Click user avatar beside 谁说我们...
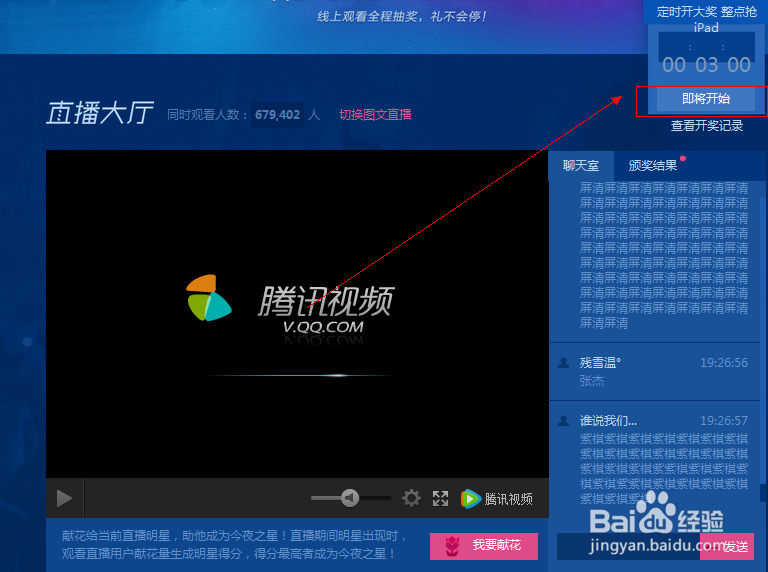The width and height of the screenshot is (768, 572). coord(564,421)
